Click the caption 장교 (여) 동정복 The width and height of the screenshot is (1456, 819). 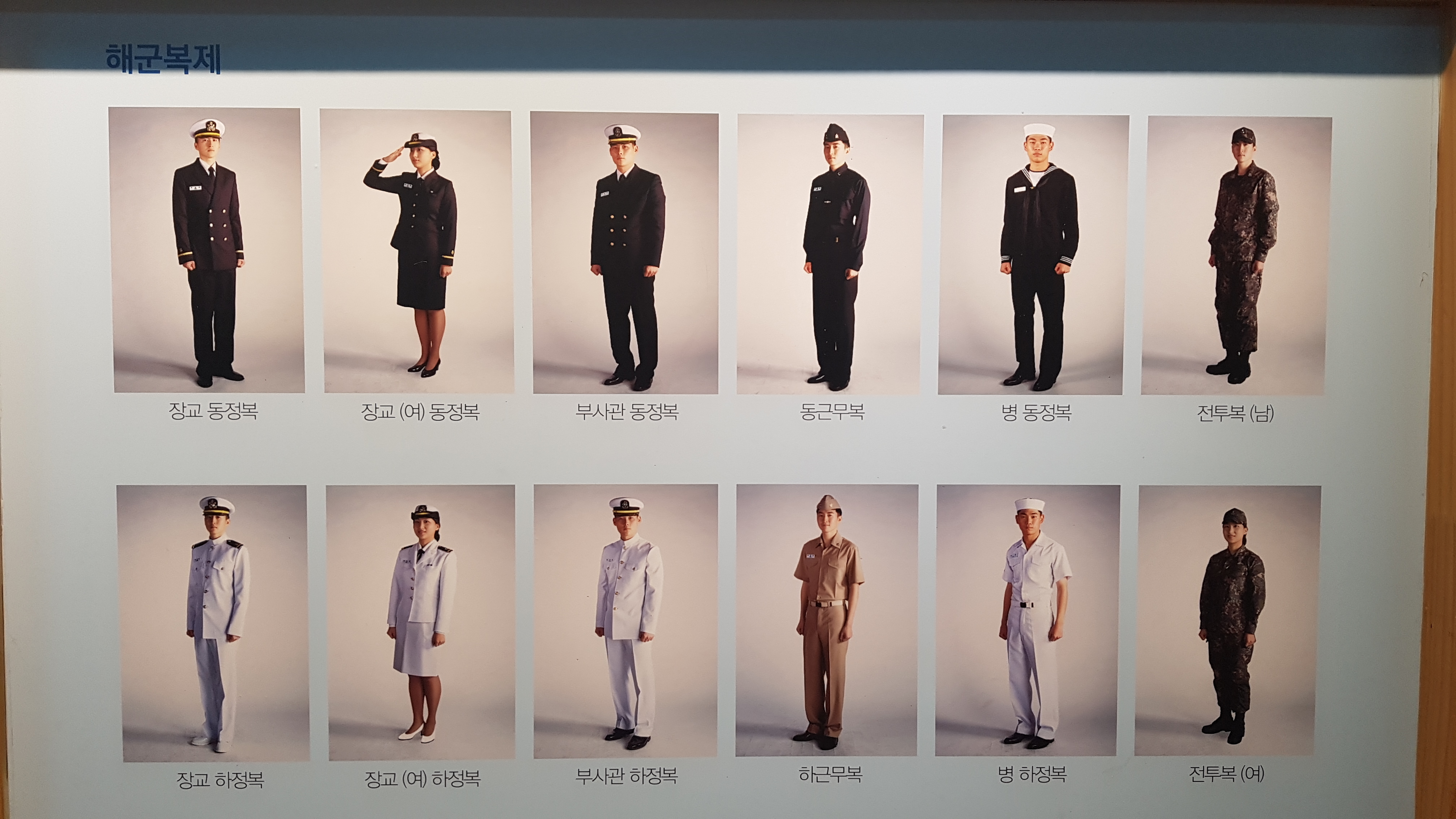[420, 411]
